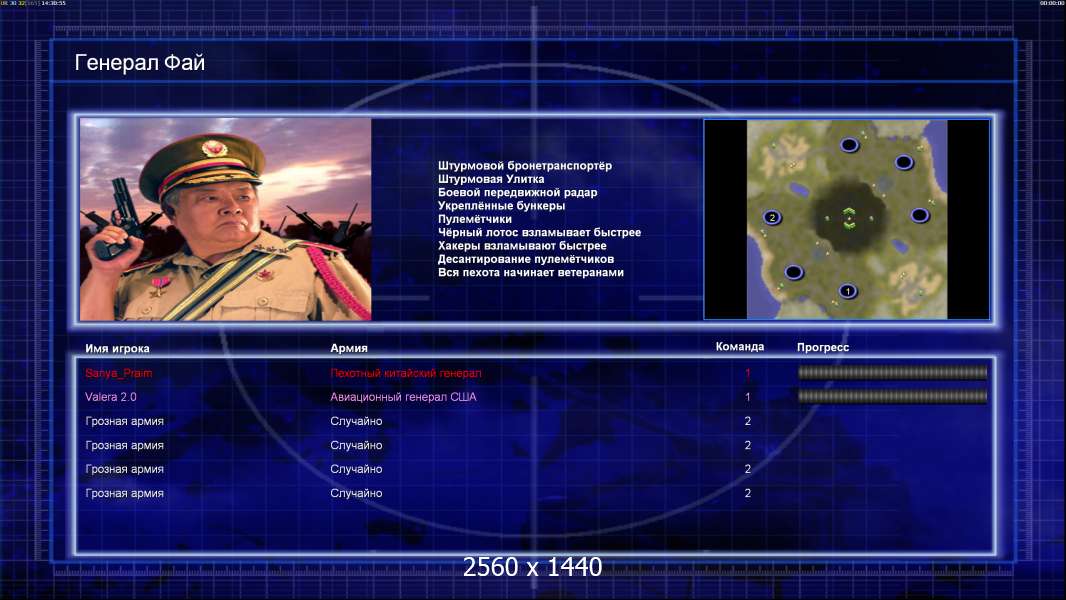Click team number in Sanya_Praim row

pyautogui.click(x=747, y=373)
